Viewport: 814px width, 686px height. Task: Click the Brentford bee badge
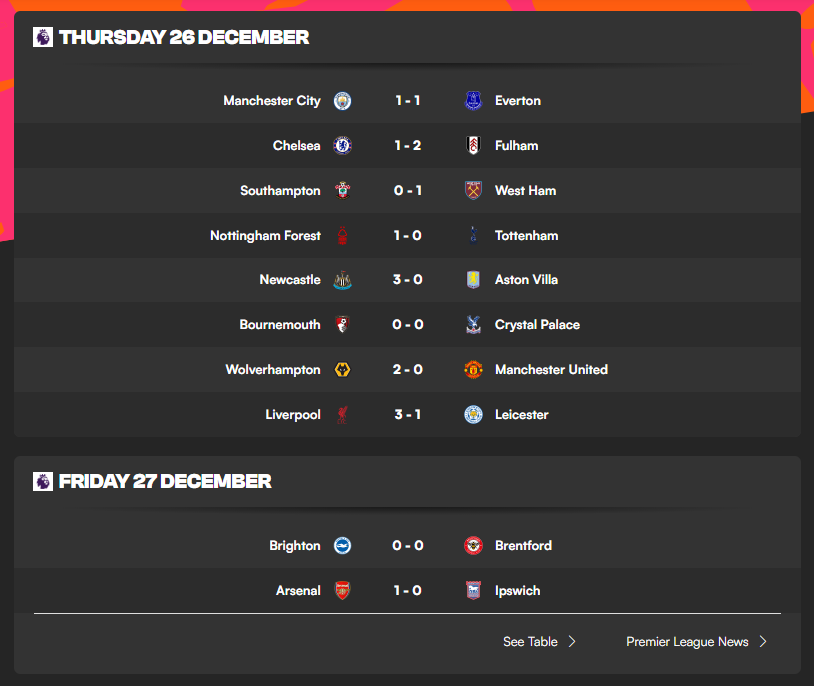click(473, 546)
